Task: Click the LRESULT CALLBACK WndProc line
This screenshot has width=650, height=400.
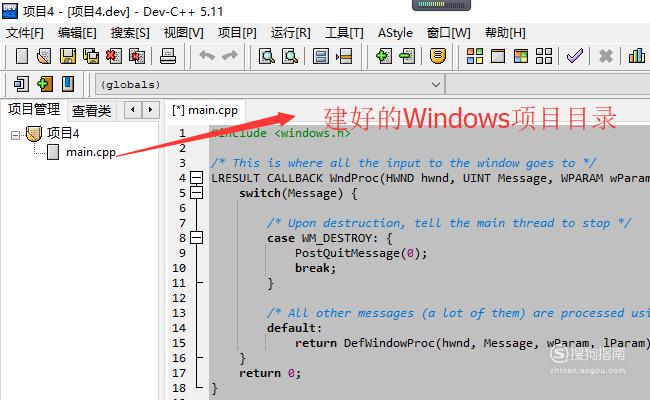Action: pyautogui.click(x=430, y=178)
